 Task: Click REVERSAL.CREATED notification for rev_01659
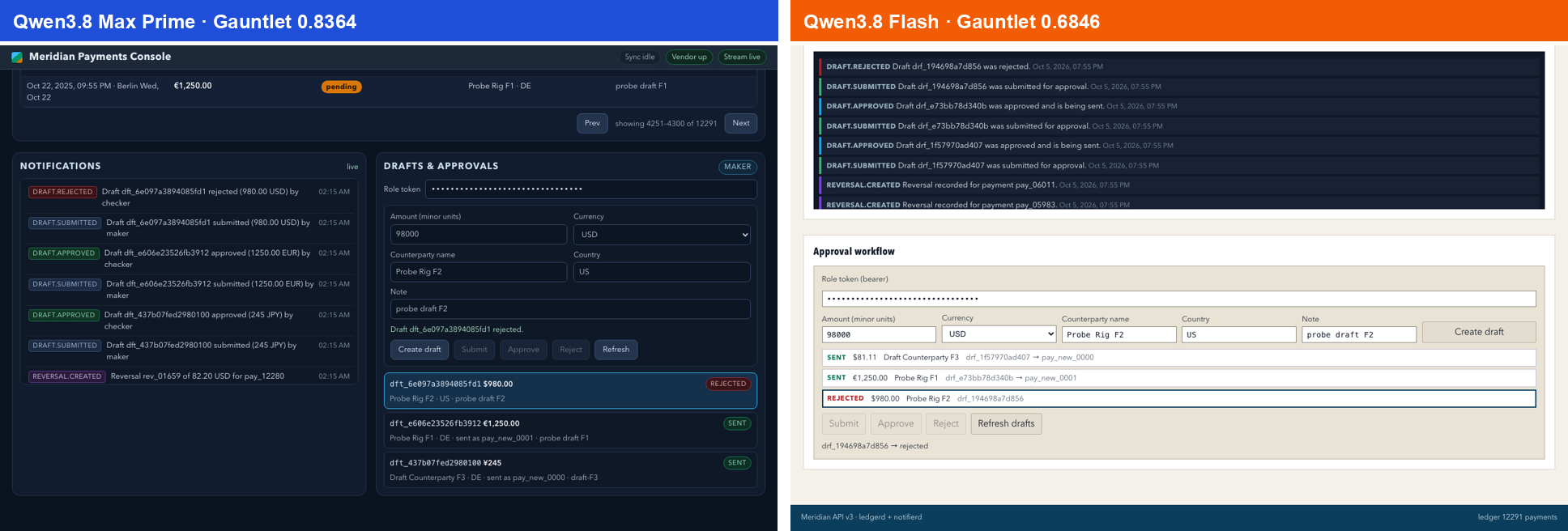point(189,376)
